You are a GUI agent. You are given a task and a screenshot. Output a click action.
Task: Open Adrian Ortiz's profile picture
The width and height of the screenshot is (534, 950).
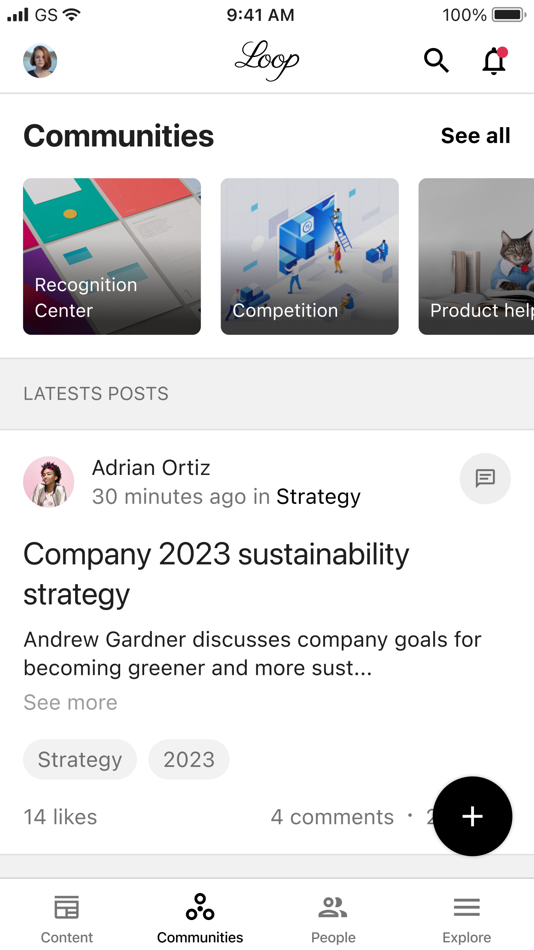[x=48, y=482]
